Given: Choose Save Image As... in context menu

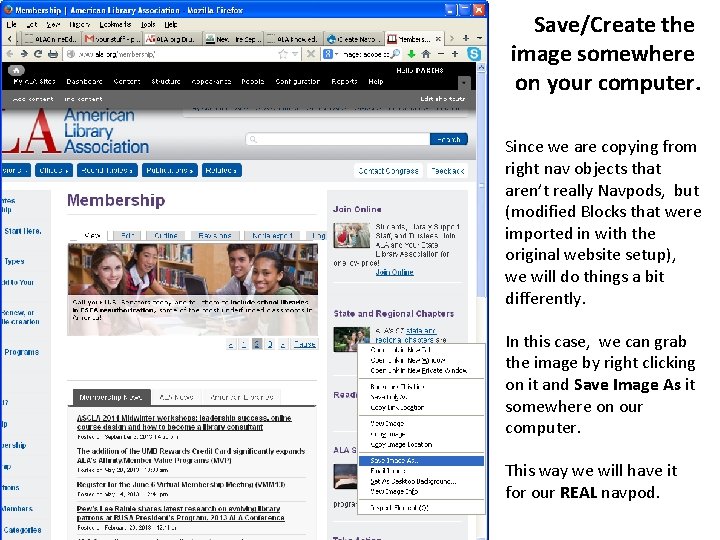Looking at the screenshot, I should coord(421,461).
